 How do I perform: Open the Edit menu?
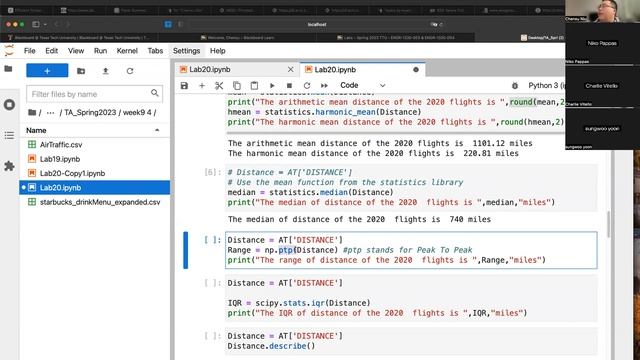[x=51, y=51]
